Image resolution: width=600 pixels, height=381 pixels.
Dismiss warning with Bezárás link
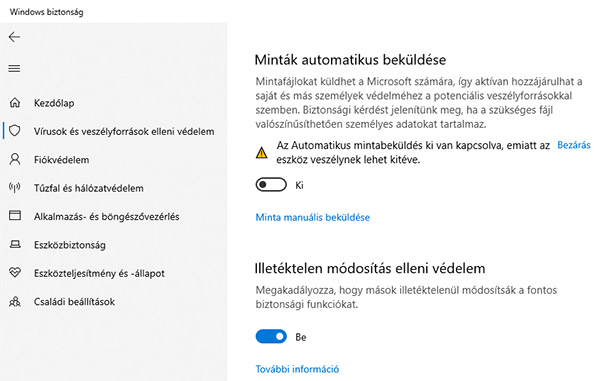(x=574, y=145)
